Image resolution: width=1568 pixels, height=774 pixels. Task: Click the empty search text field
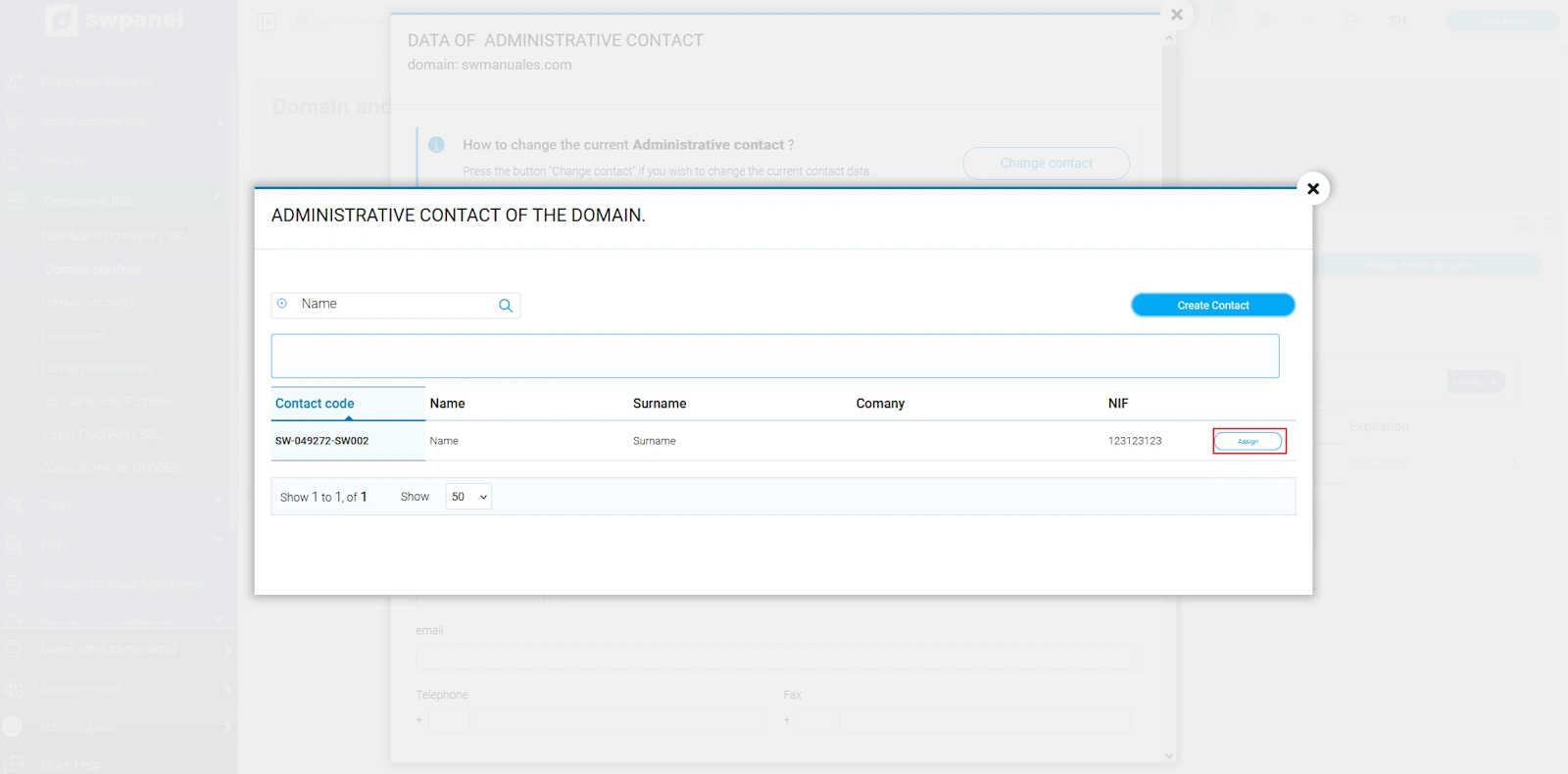pos(774,356)
